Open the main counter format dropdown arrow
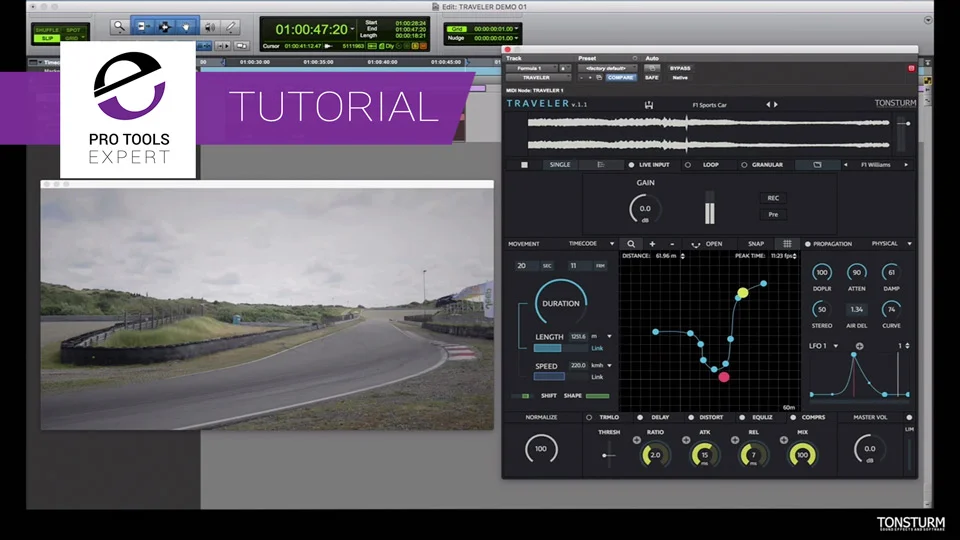The image size is (960, 540). (x=352, y=29)
